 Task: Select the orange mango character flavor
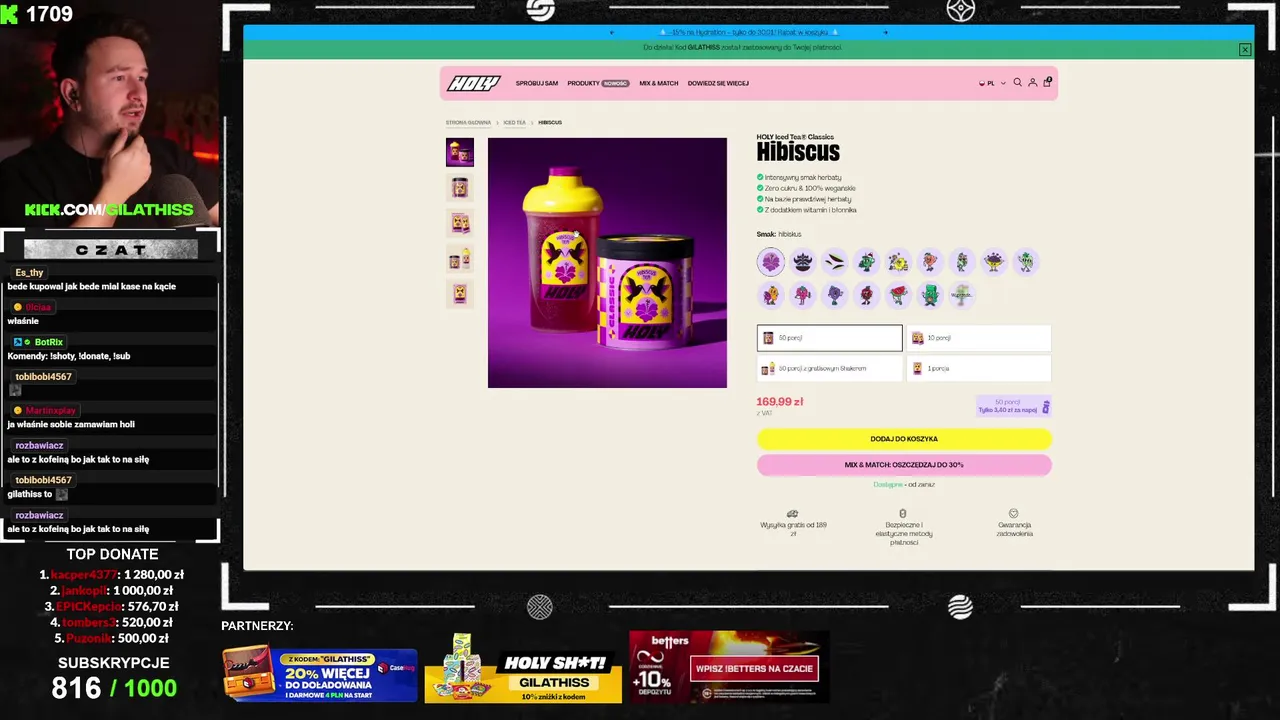[771, 295]
